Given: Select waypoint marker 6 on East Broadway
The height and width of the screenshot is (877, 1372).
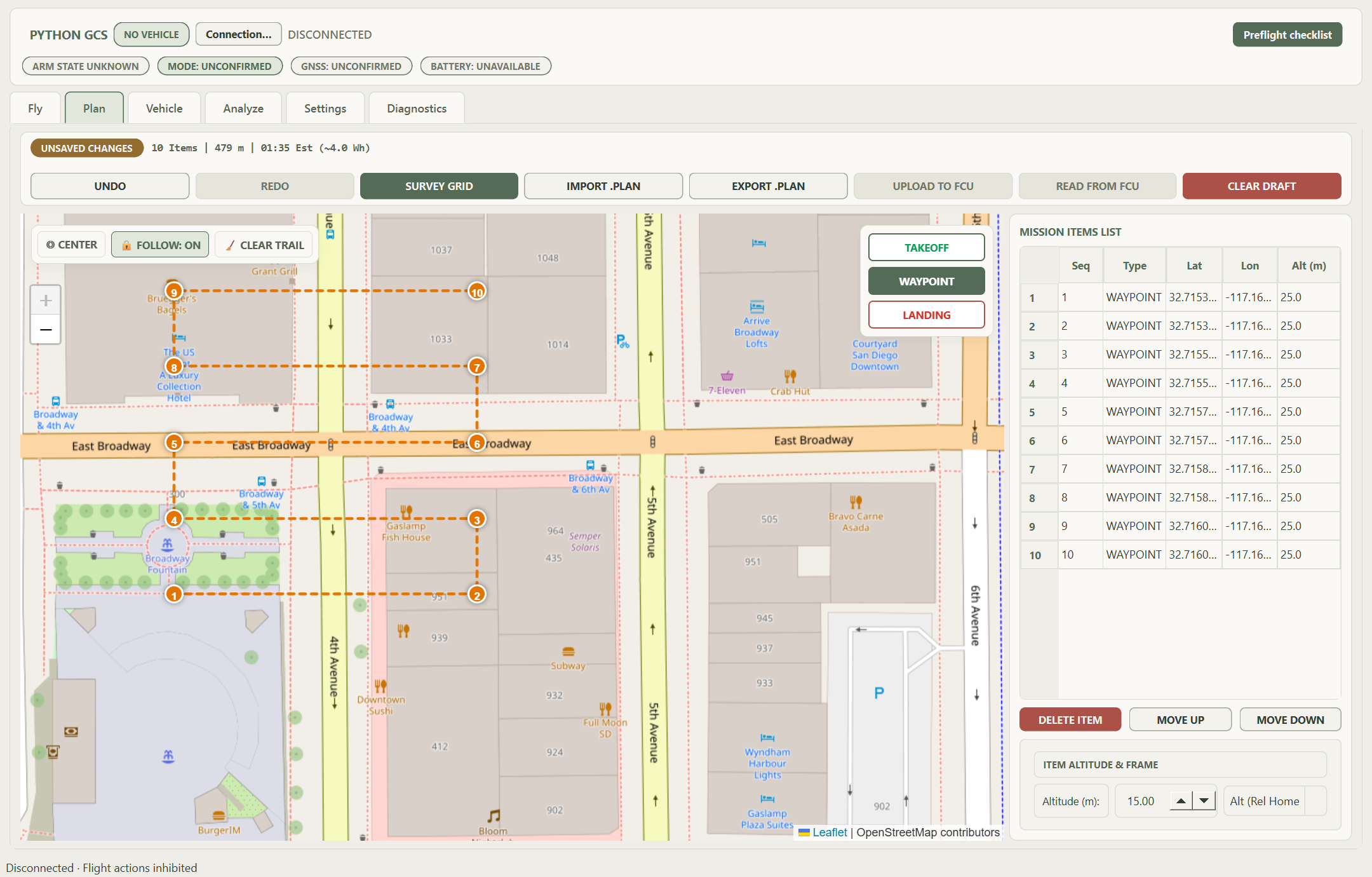Looking at the screenshot, I should pyautogui.click(x=477, y=443).
